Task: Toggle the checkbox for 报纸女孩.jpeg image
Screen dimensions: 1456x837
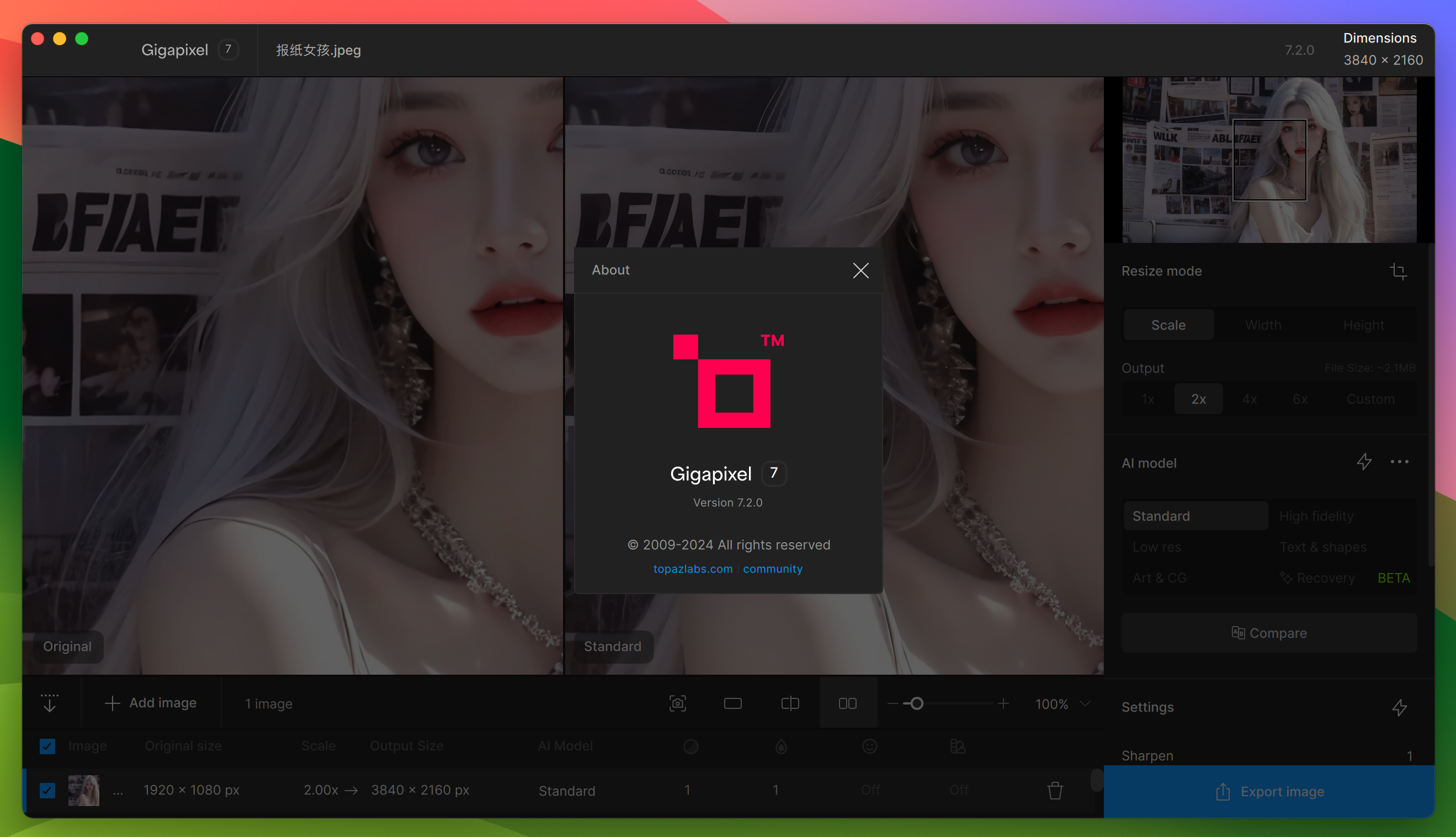Action: tap(48, 790)
